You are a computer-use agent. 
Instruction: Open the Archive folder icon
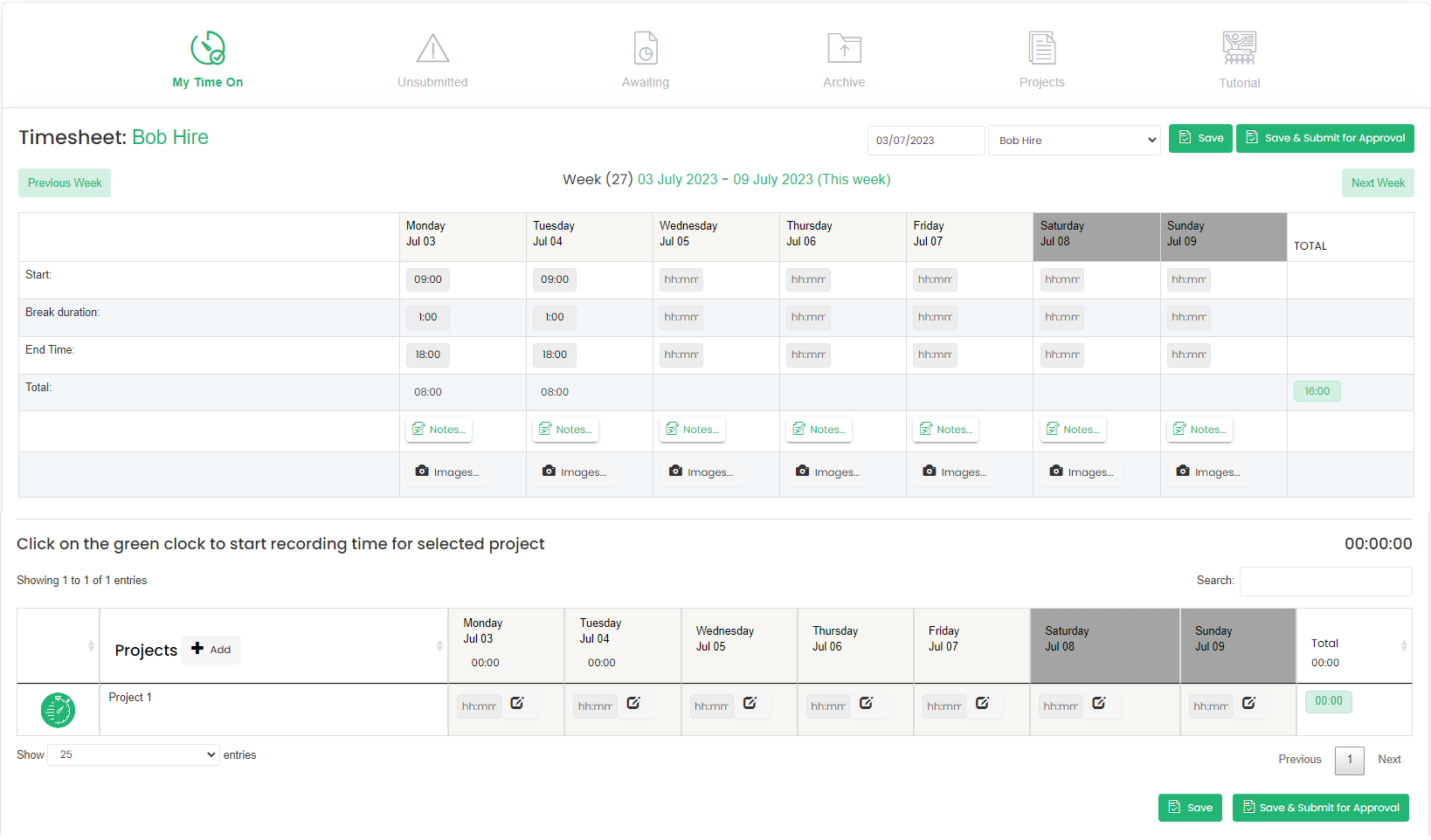(x=844, y=49)
